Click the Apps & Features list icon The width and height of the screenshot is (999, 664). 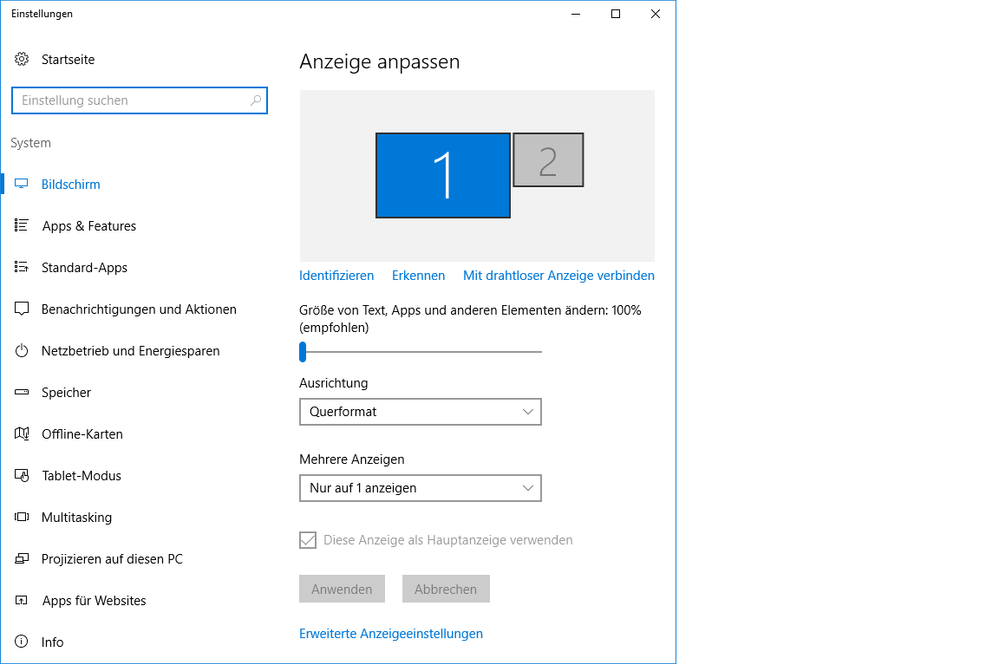click(x=22, y=226)
